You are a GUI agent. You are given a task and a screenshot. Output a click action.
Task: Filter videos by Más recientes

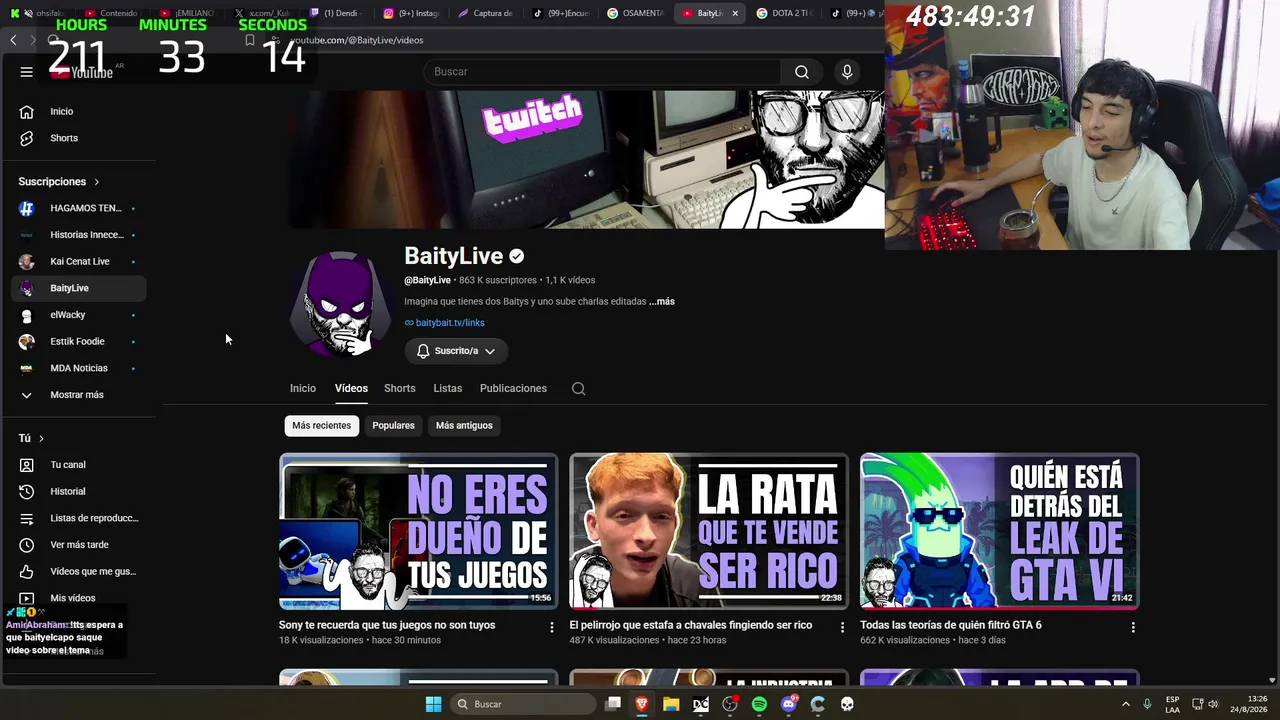[322, 426]
